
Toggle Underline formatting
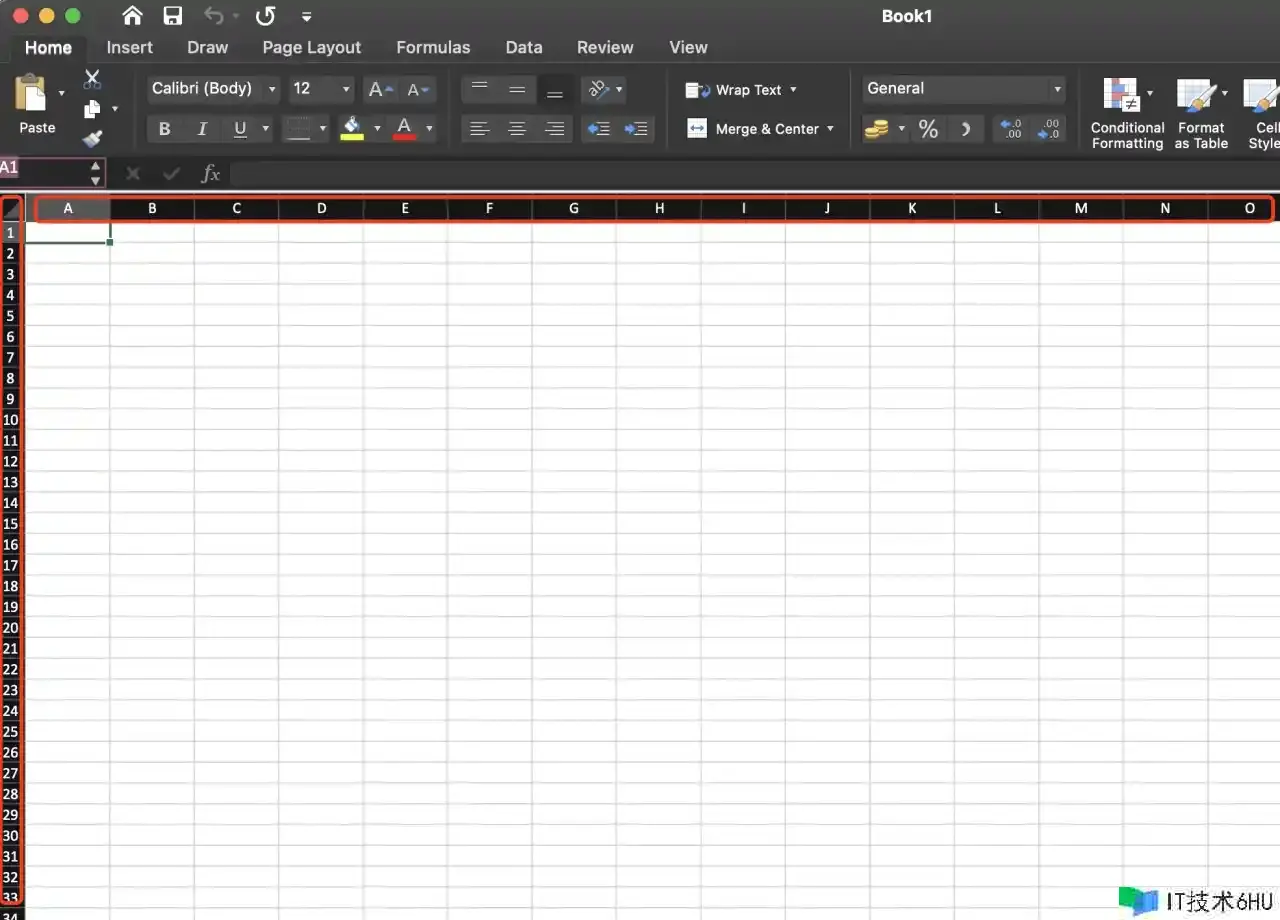(x=240, y=129)
